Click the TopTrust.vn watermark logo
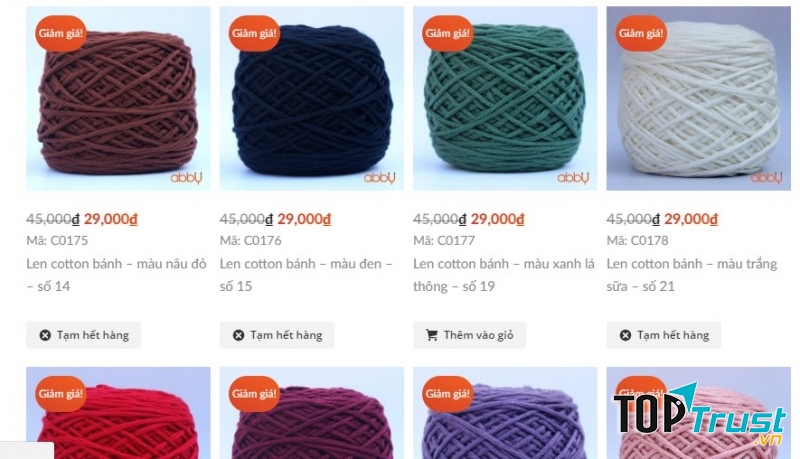The image size is (800, 459). tap(700, 414)
